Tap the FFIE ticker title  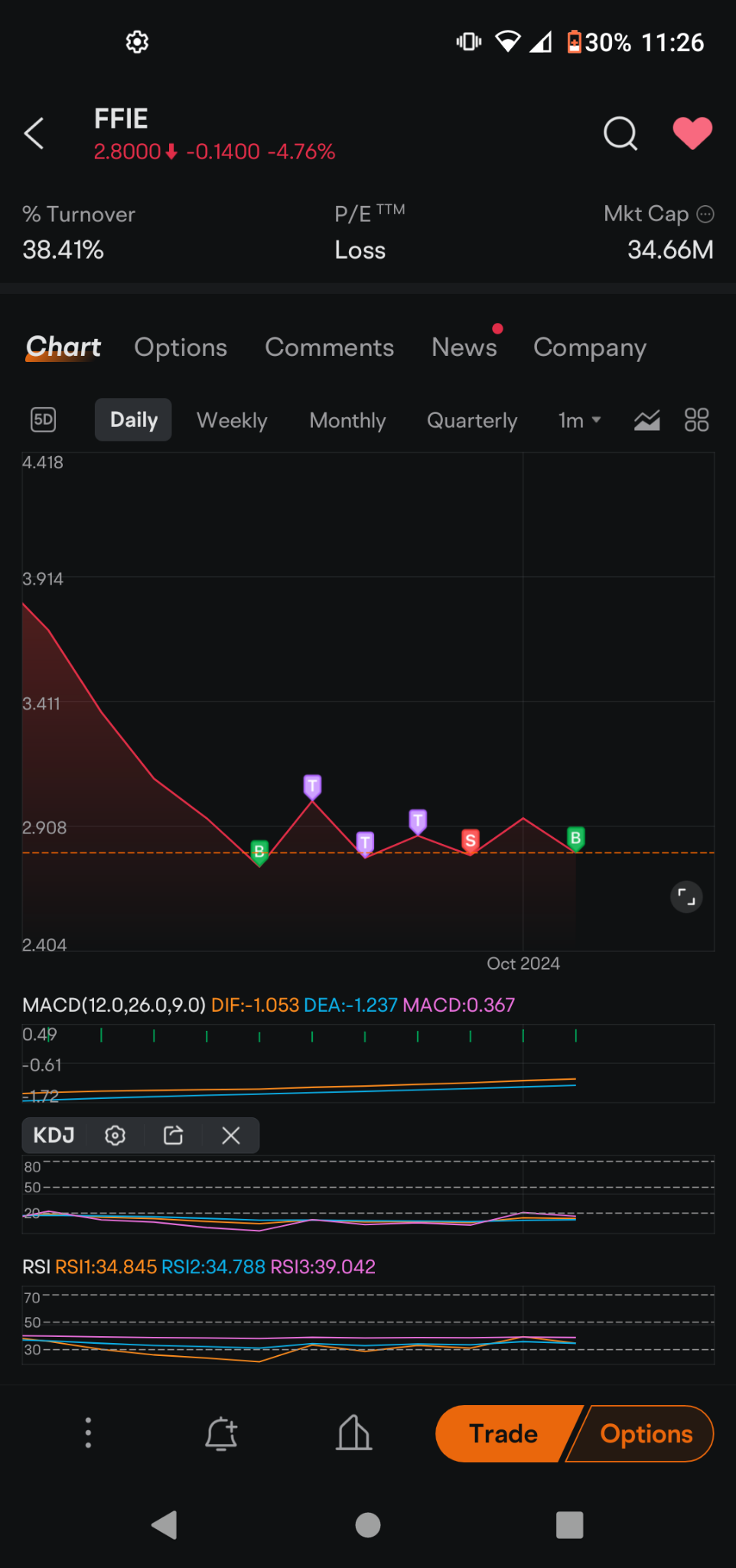pyautogui.click(x=121, y=119)
